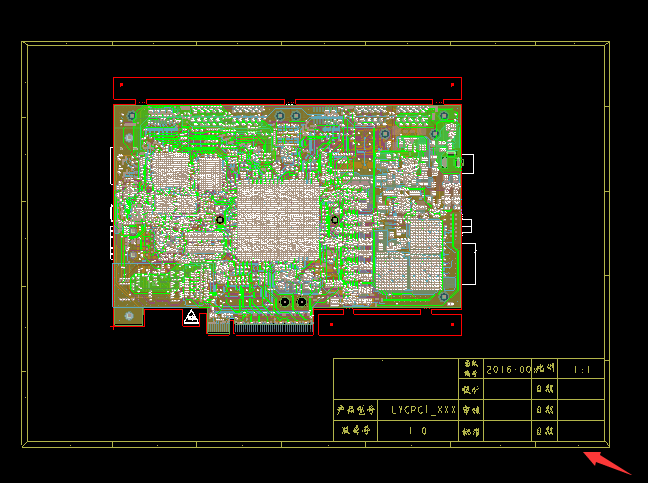Click the 1:1 scale value

pos(582,370)
